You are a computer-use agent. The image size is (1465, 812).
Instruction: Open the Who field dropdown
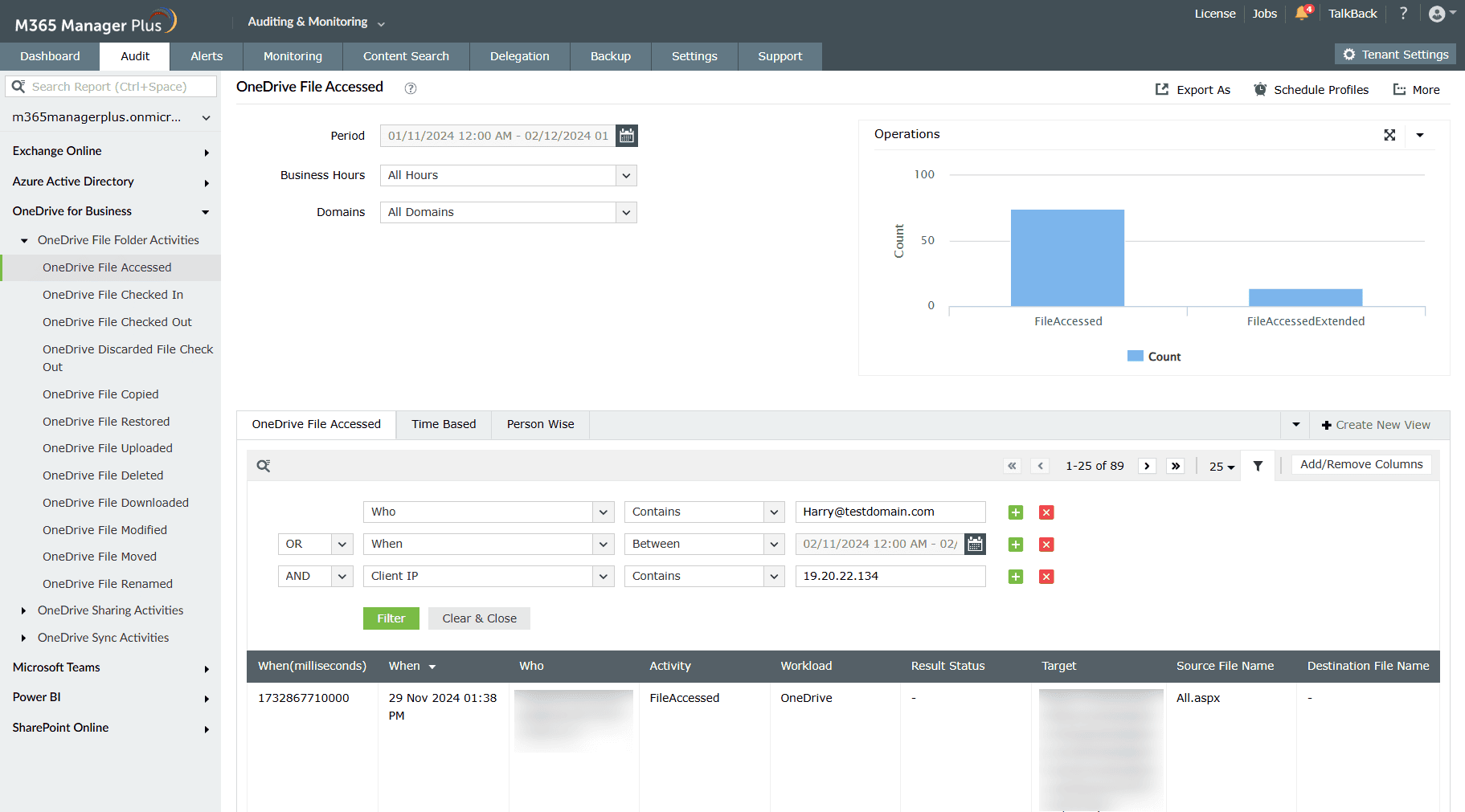[x=603, y=512]
